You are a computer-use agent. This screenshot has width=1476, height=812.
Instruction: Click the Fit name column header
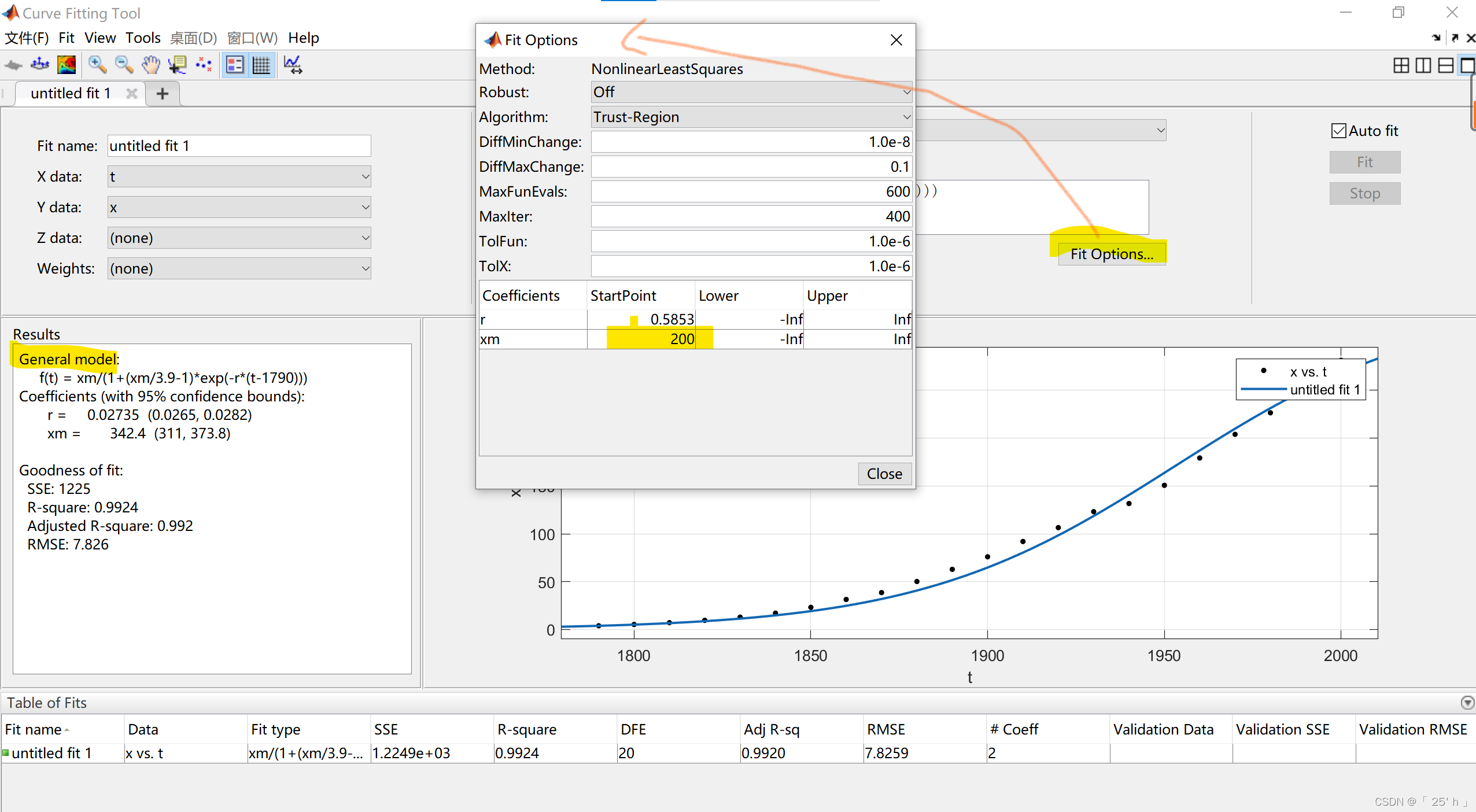(x=62, y=729)
